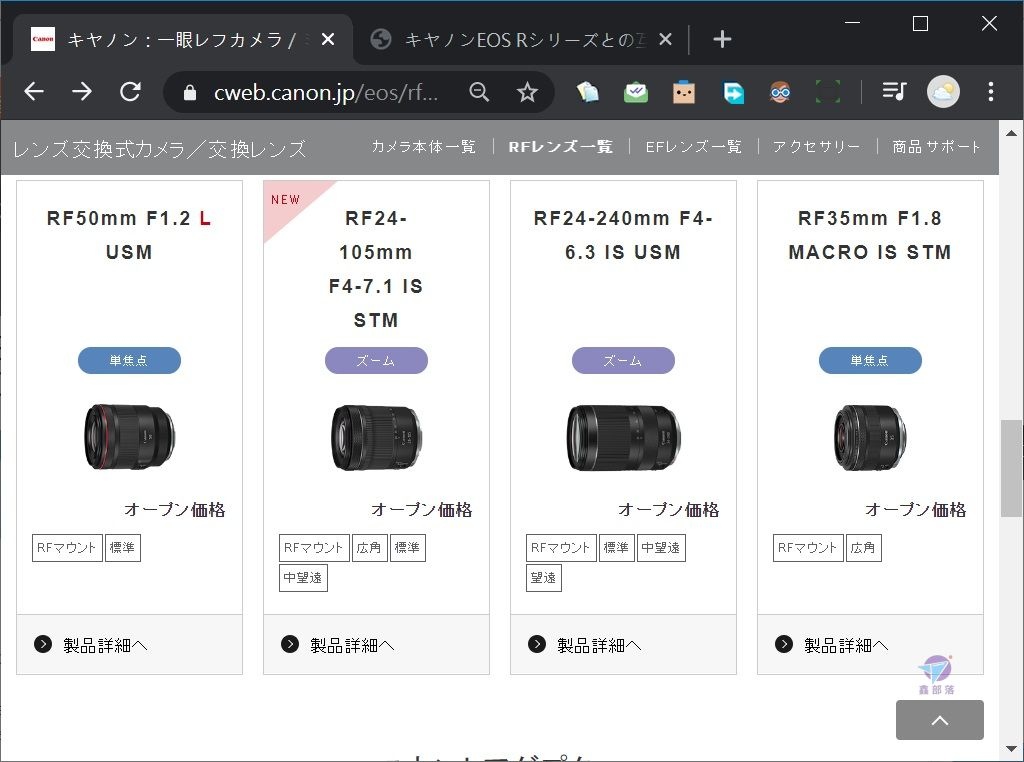The image size is (1024, 762).
Task: Click arrow icon on RF24-105mm 製品詳細へ row
Action: click(x=290, y=644)
